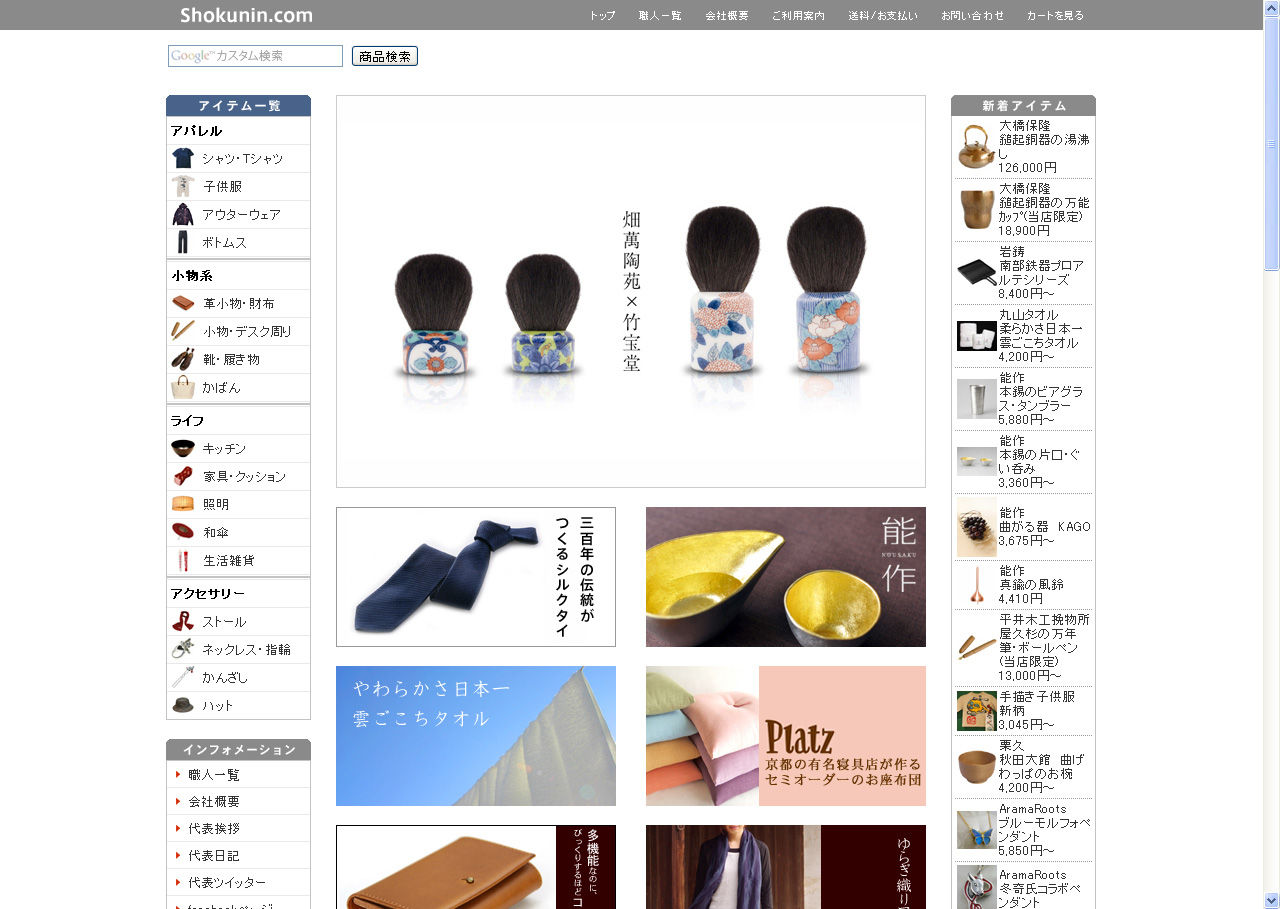Image resolution: width=1280 pixels, height=909 pixels.
Task: Open the silk necktie banner
Action: click(x=476, y=577)
